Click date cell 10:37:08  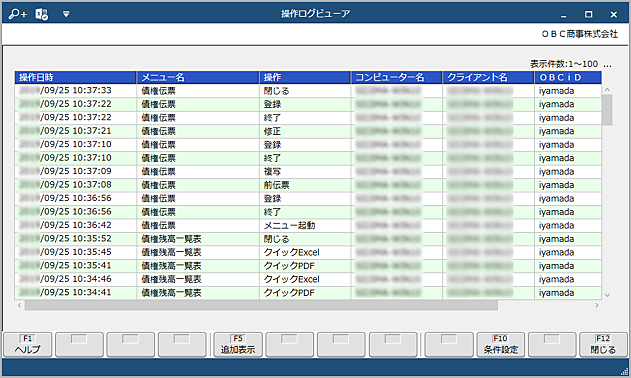coord(76,185)
